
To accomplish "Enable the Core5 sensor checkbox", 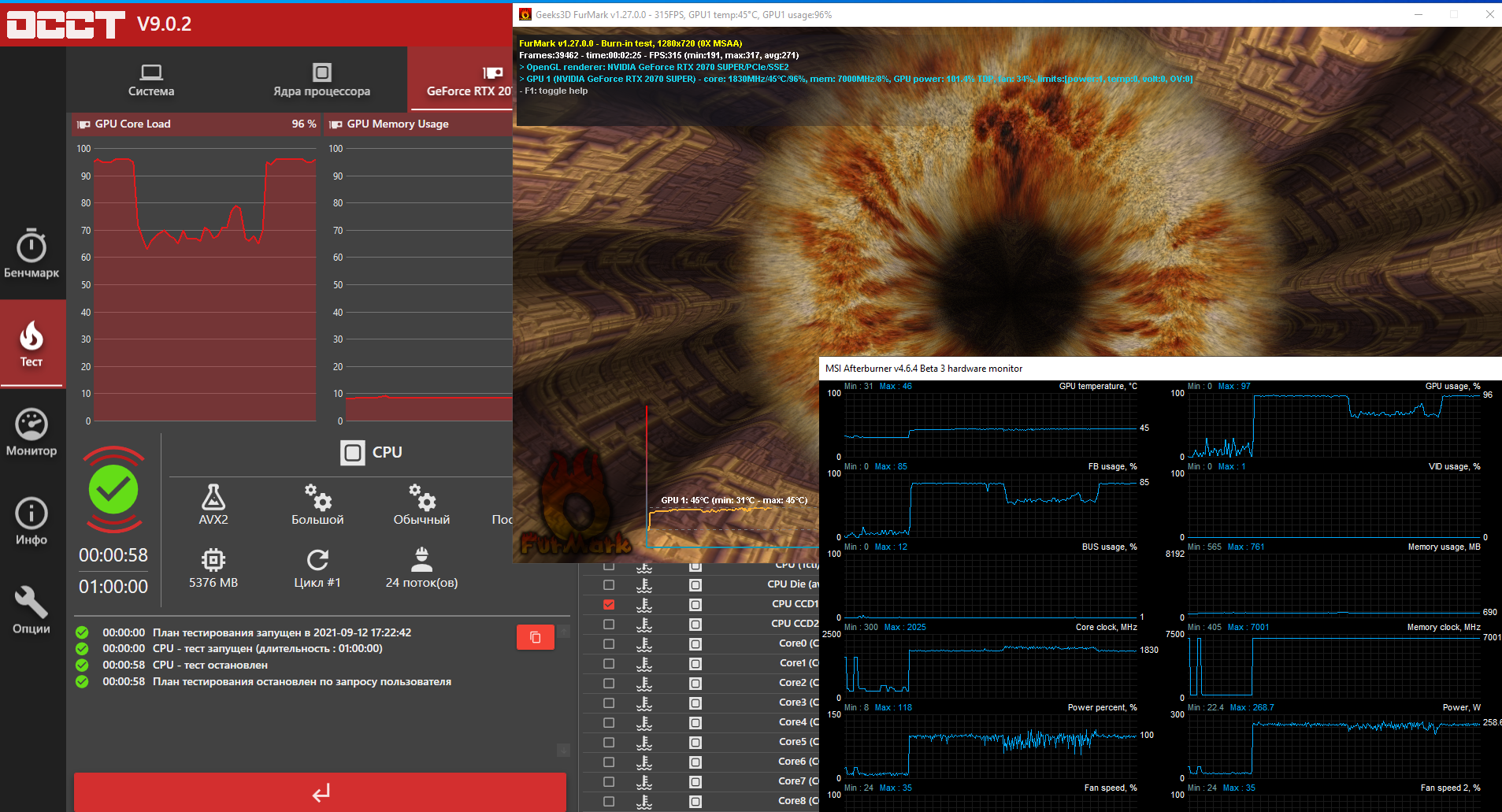I will coord(609,743).
